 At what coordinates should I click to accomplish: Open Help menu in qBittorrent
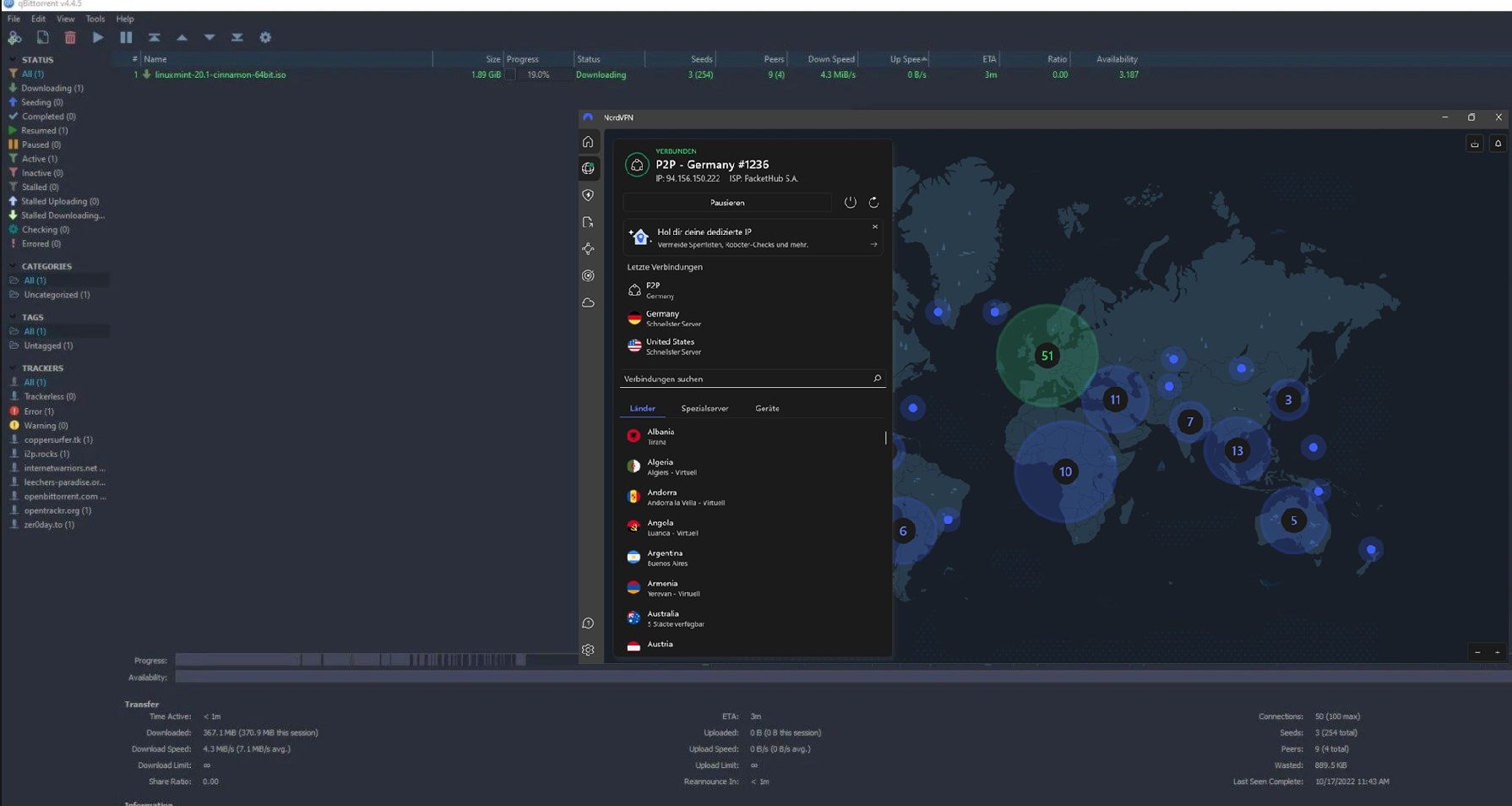coord(125,19)
